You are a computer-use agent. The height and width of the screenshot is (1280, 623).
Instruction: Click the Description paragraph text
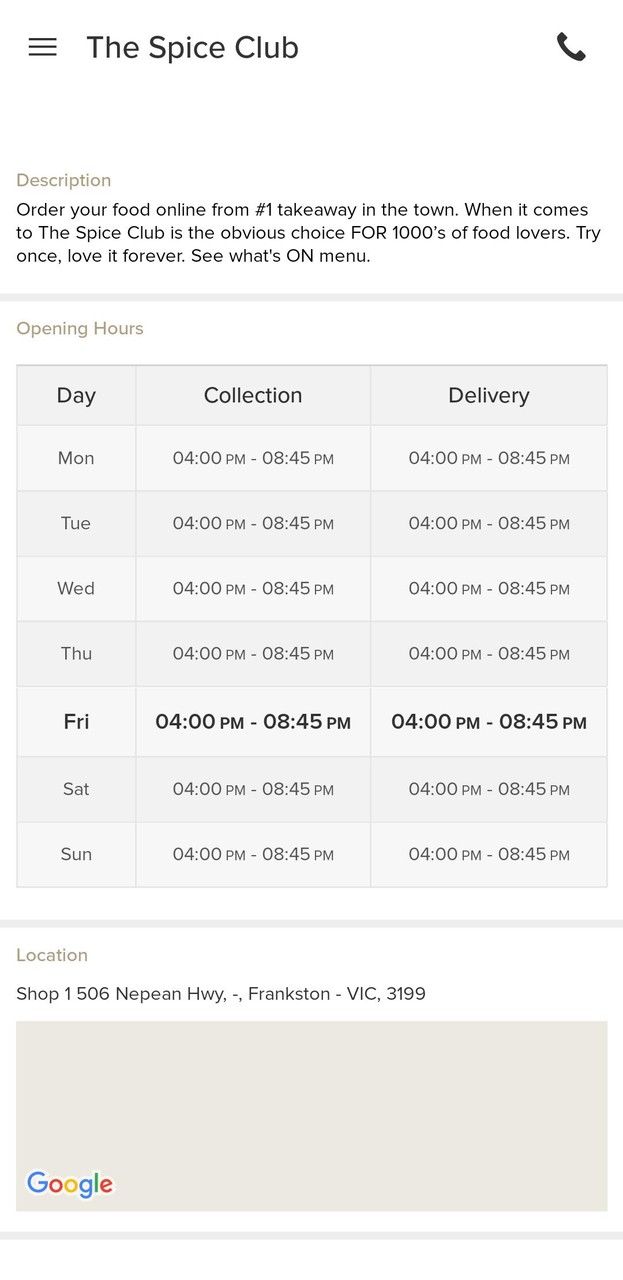302,233
